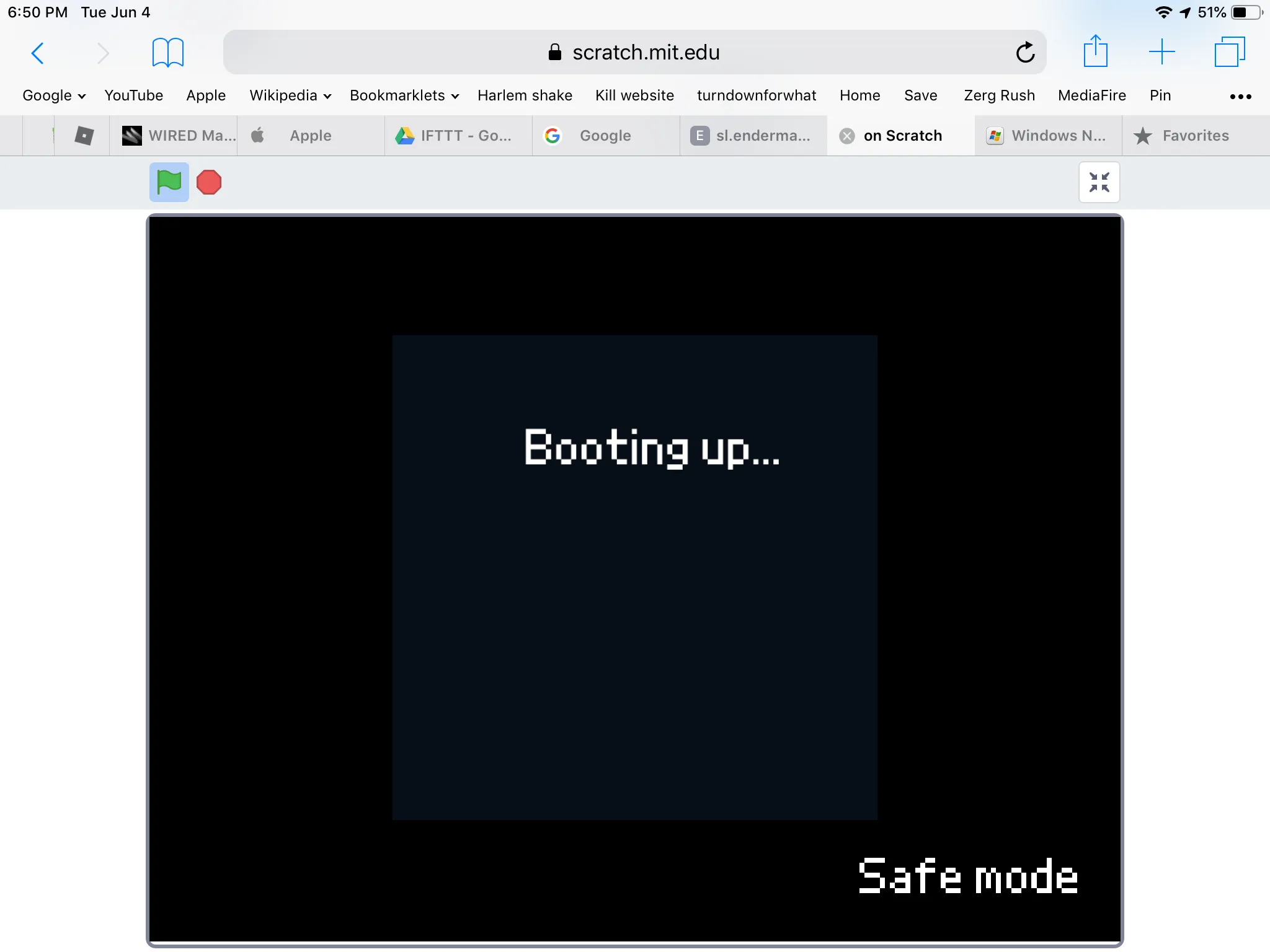Open a new tab with the plus icon

[1161, 52]
